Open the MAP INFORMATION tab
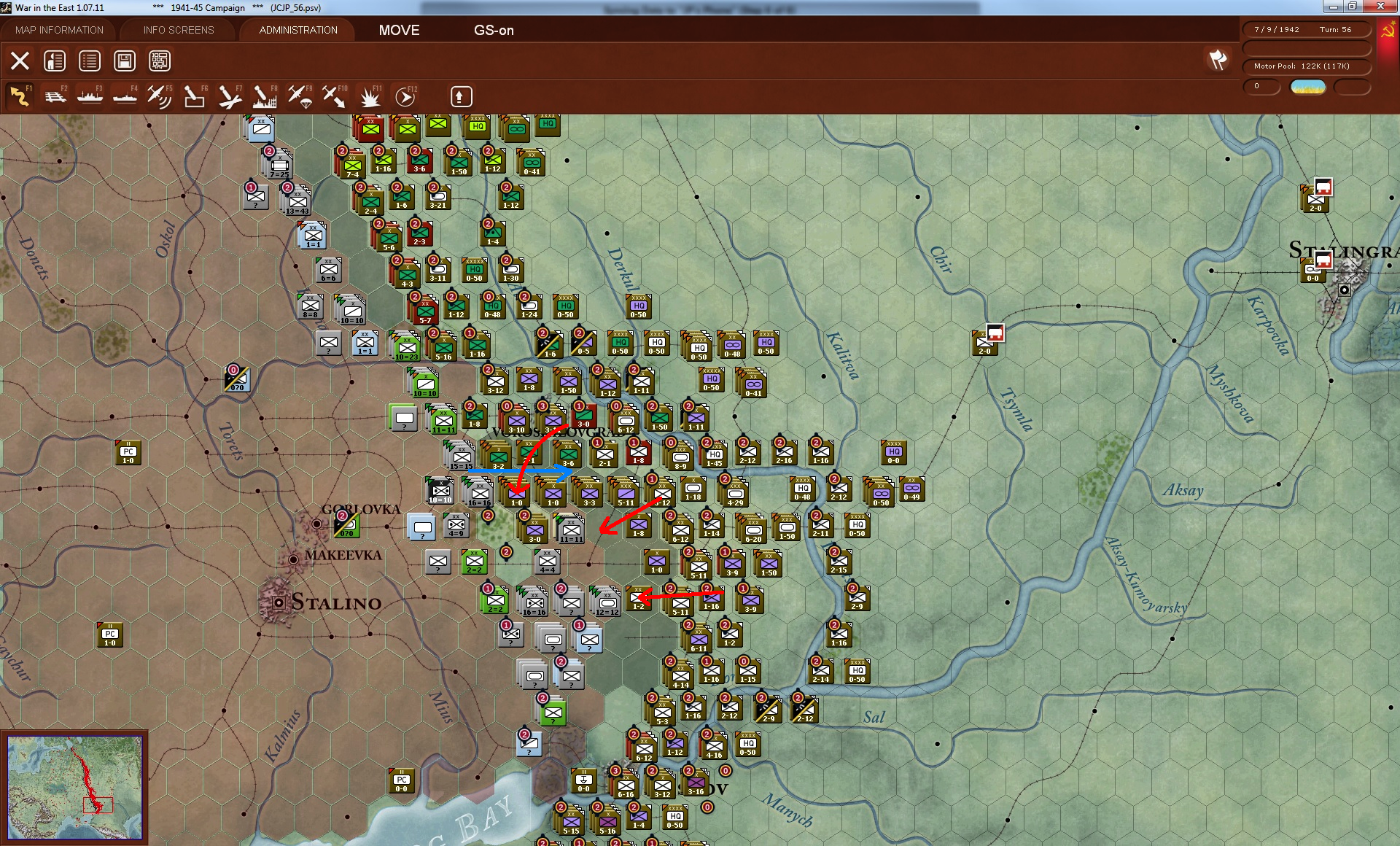The height and width of the screenshot is (846, 1400). 59,30
